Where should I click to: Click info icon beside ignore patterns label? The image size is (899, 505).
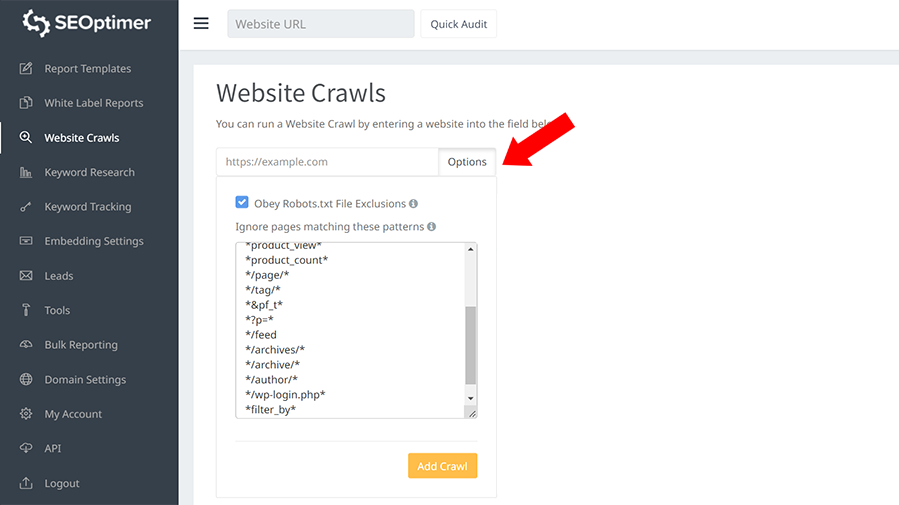point(431,227)
